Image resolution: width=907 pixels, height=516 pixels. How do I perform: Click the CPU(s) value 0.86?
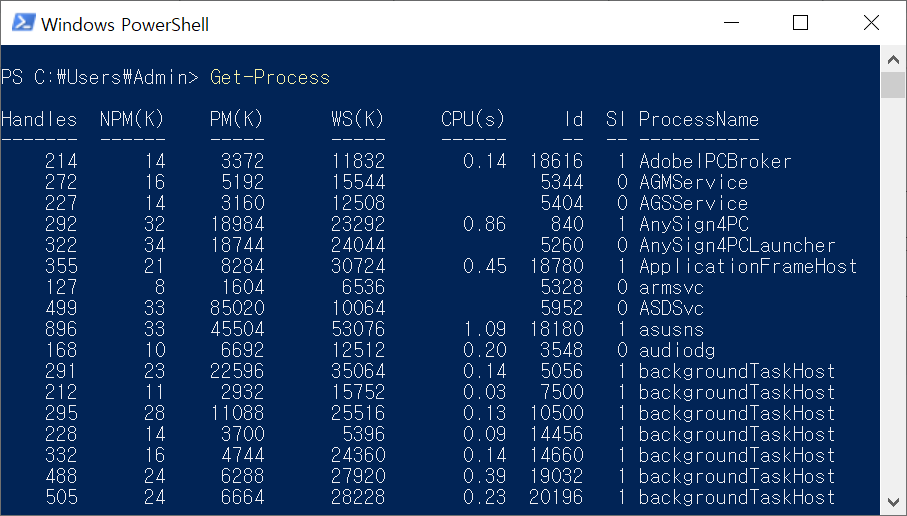coord(485,224)
